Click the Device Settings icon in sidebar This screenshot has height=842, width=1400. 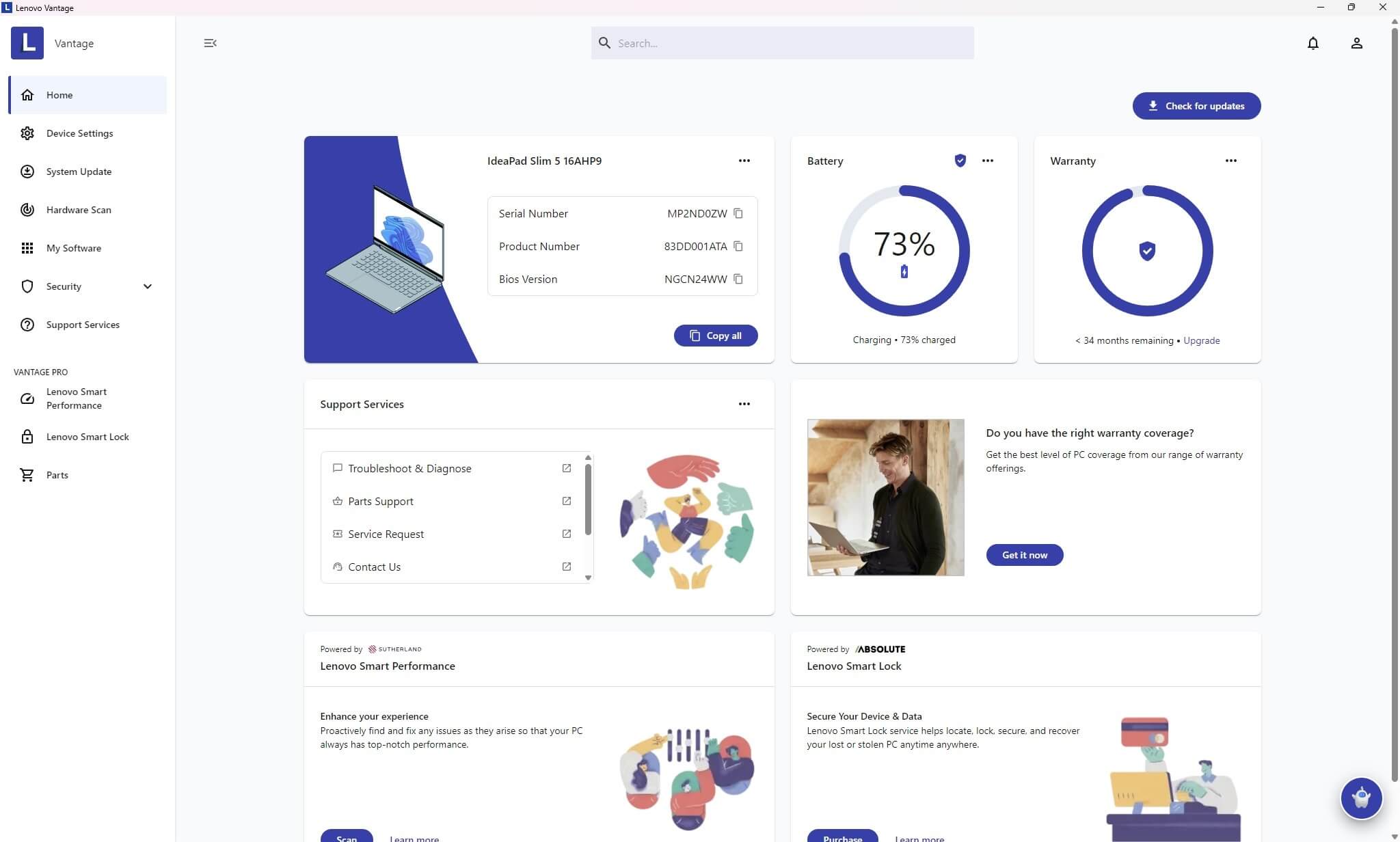point(27,133)
